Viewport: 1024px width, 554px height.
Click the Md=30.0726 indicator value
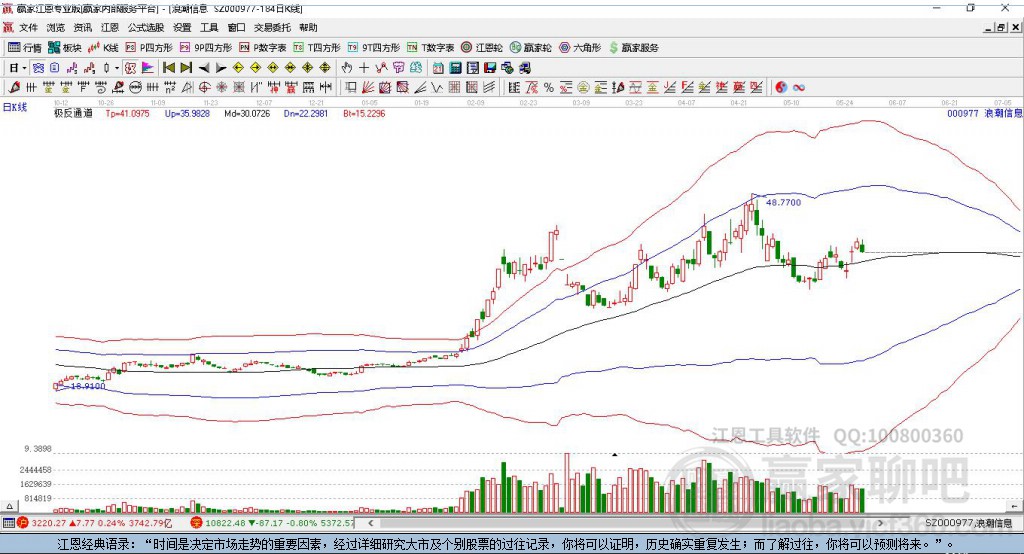tap(247, 113)
